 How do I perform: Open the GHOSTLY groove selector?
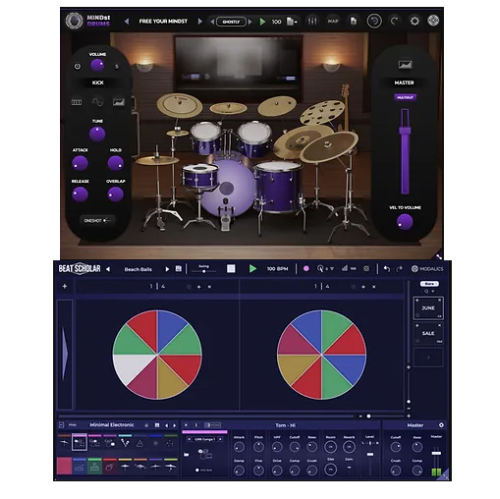coord(231,22)
